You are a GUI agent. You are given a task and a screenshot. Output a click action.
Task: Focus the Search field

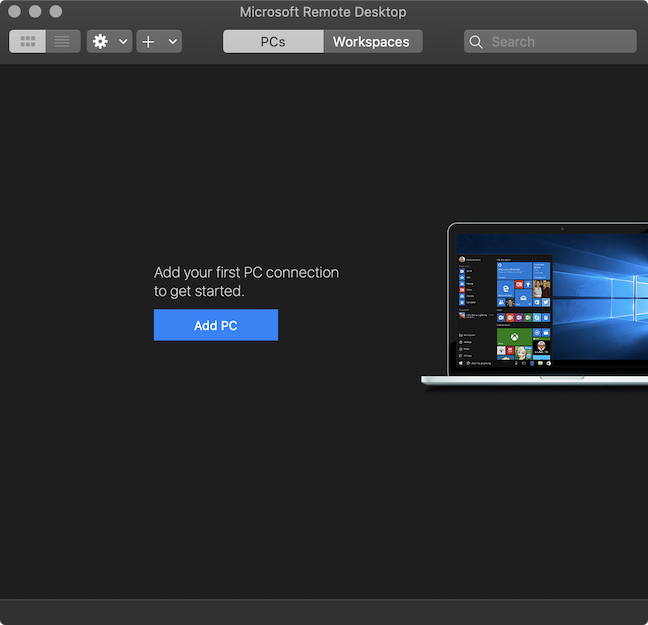pyautogui.click(x=550, y=41)
